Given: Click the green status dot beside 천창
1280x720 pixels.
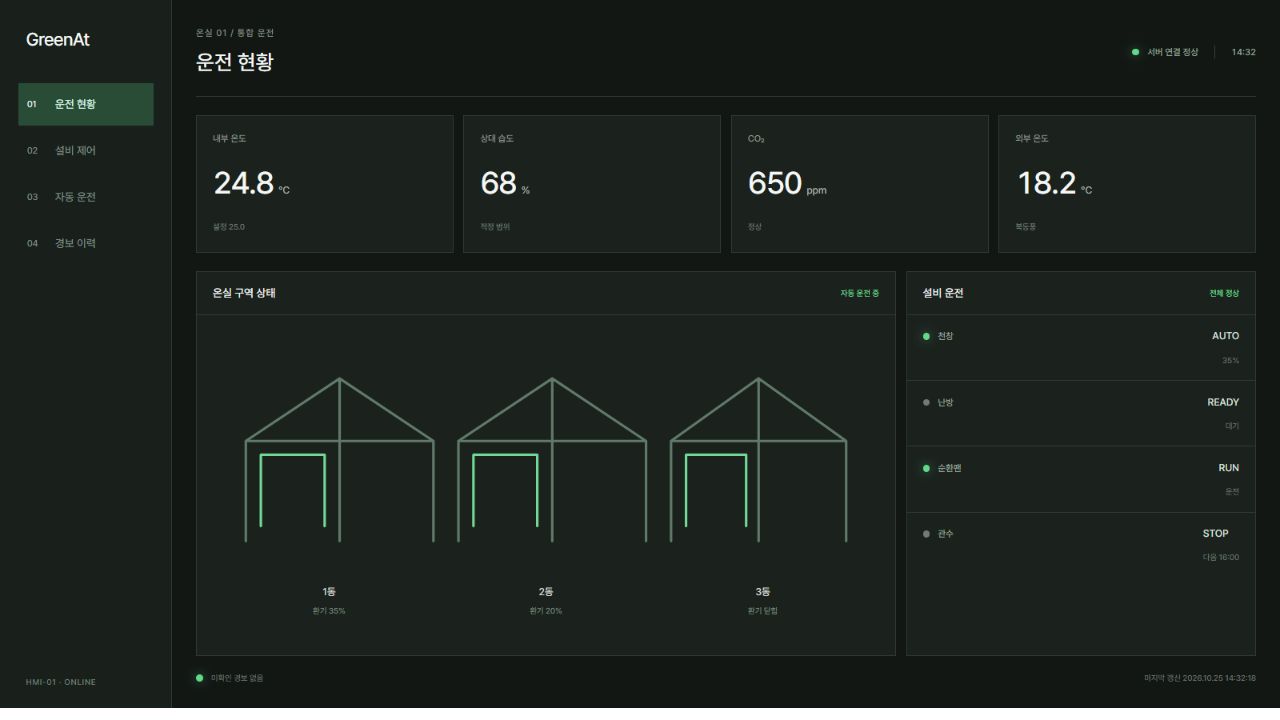Looking at the screenshot, I should pos(926,336).
